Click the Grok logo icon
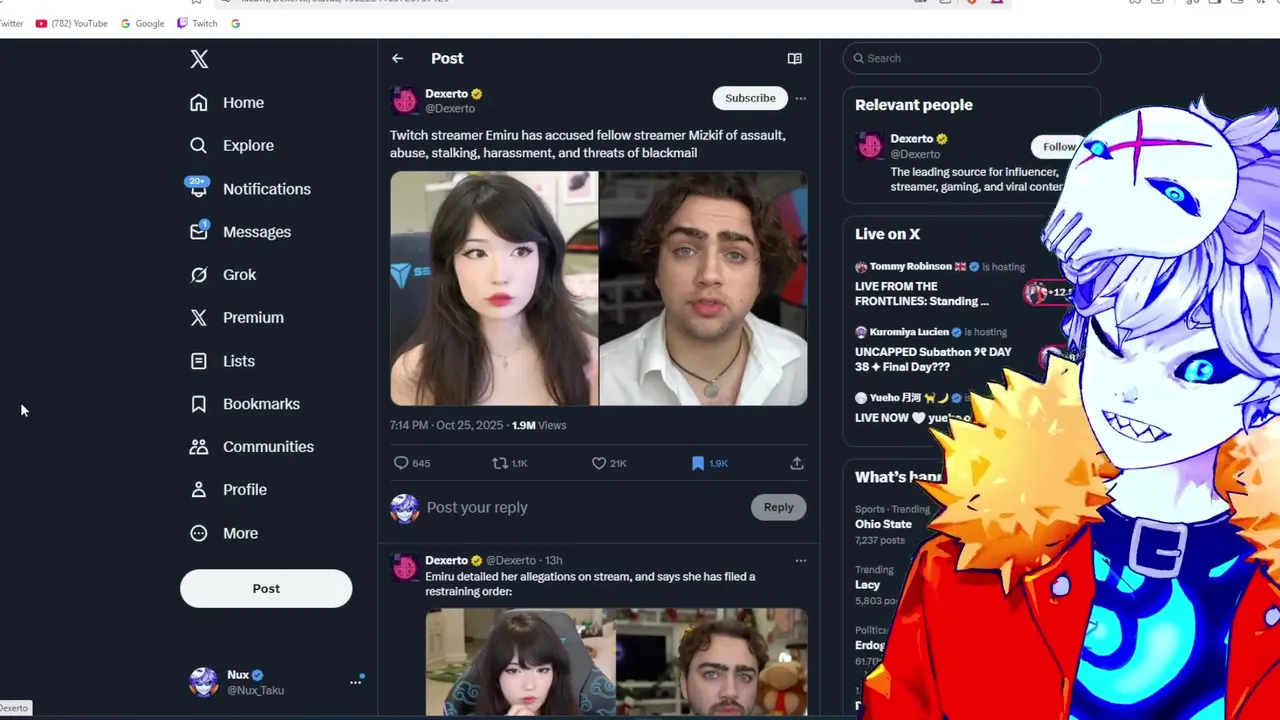 point(199,275)
